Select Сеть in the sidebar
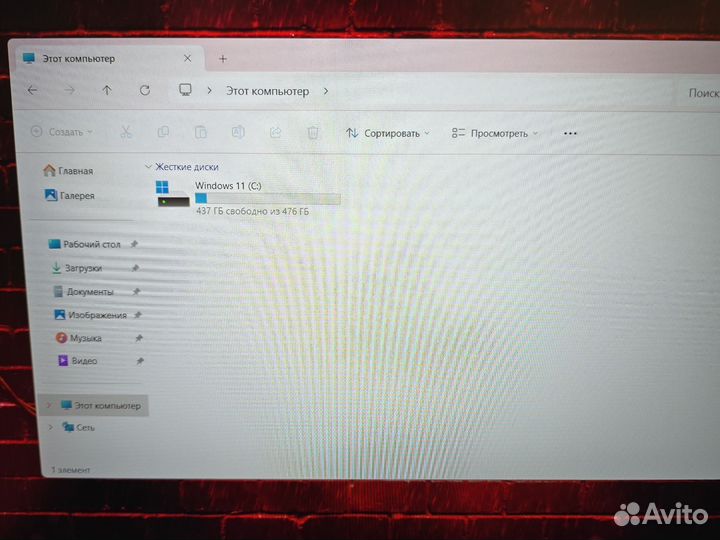The width and height of the screenshot is (720, 540). point(79,427)
